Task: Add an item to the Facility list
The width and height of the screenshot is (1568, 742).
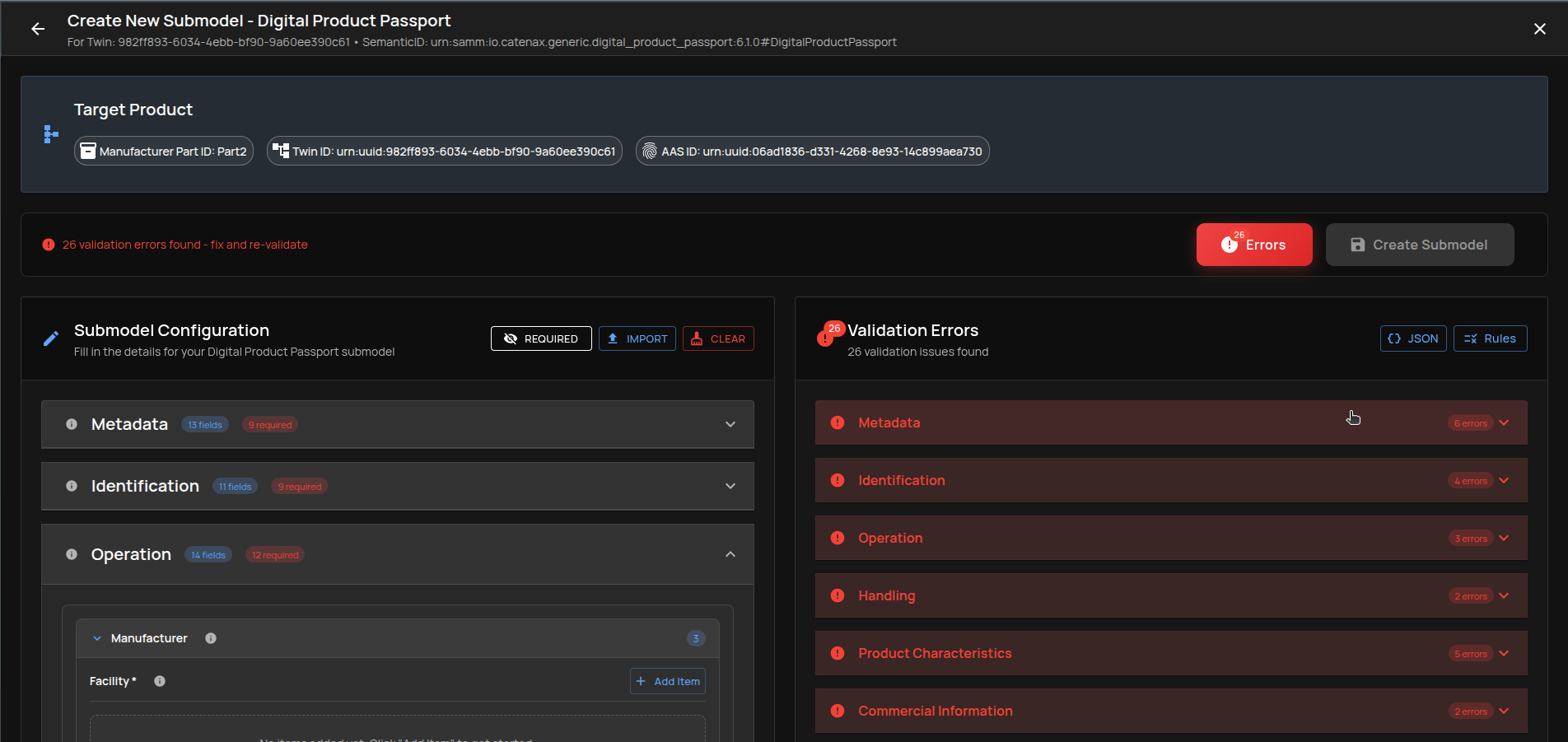Action: (x=667, y=681)
